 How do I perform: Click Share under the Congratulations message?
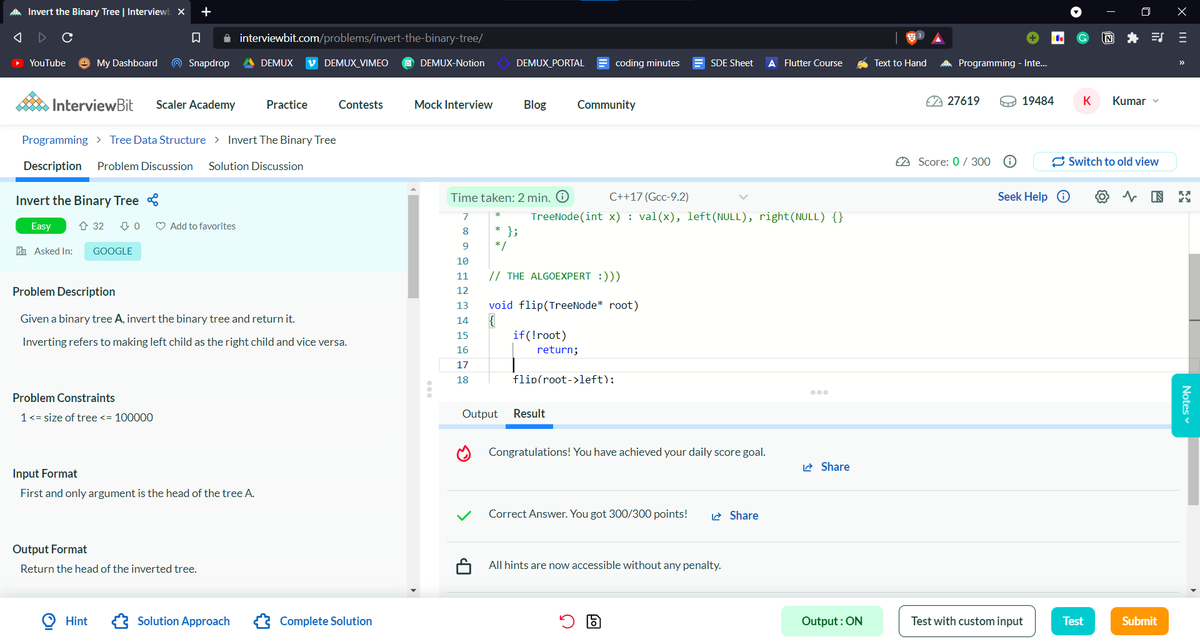826,467
